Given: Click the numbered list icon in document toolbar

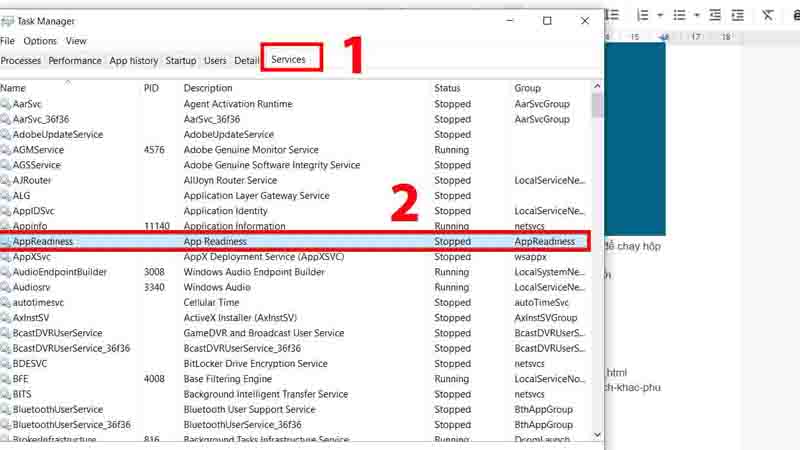Looking at the screenshot, I should click(x=643, y=15).
